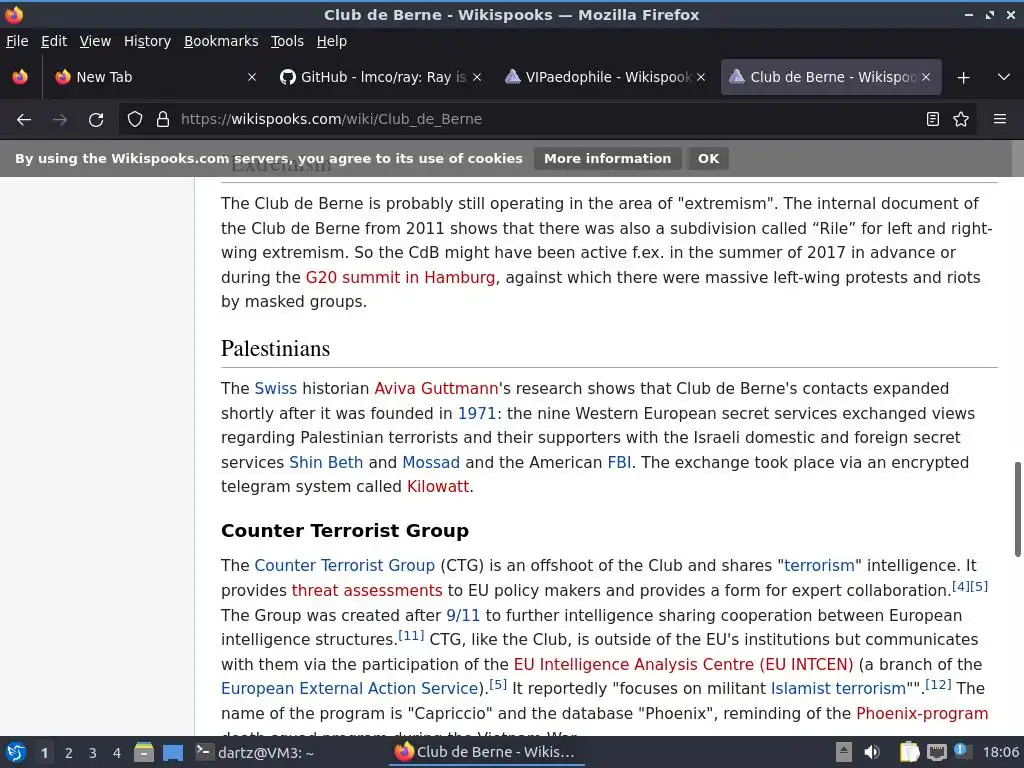Screen dimensions: 1024x768
Task: Open the volume speaker tray icon
Action: [x=871, y=753]
